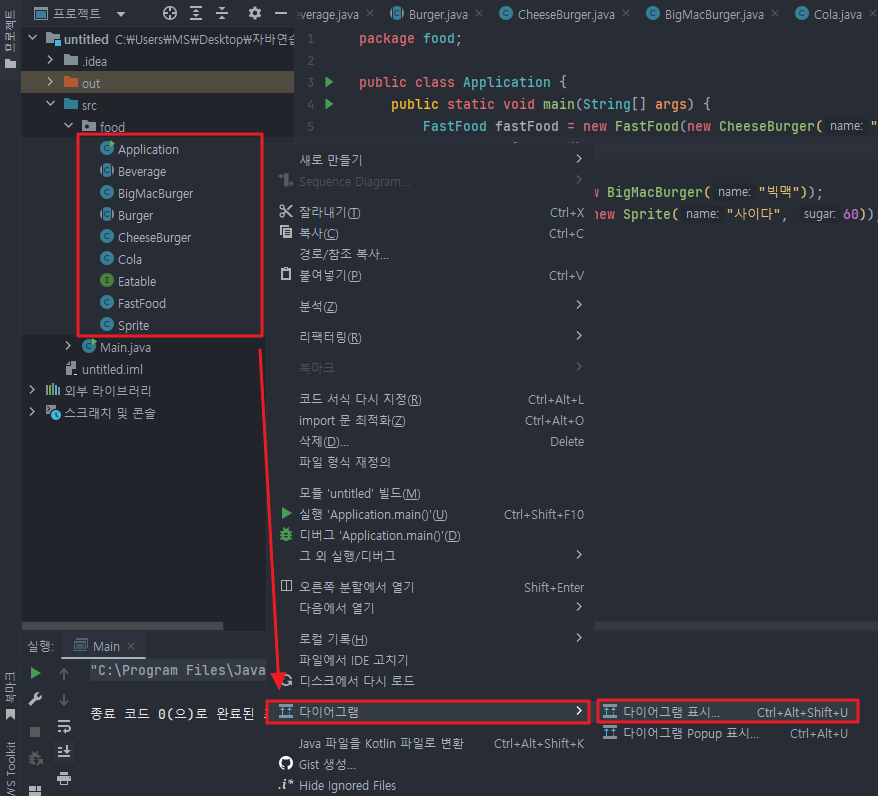This screenshot has height=796, width=878.
Task: Expand the 스크래치 및 콘솔 node
Action: (x=32, y=412)
